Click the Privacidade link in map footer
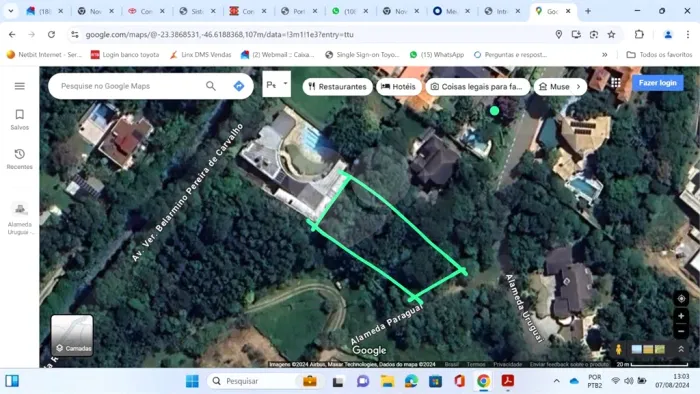The width and height of the screenshot is (700, 394). click(x=508, y=365)
